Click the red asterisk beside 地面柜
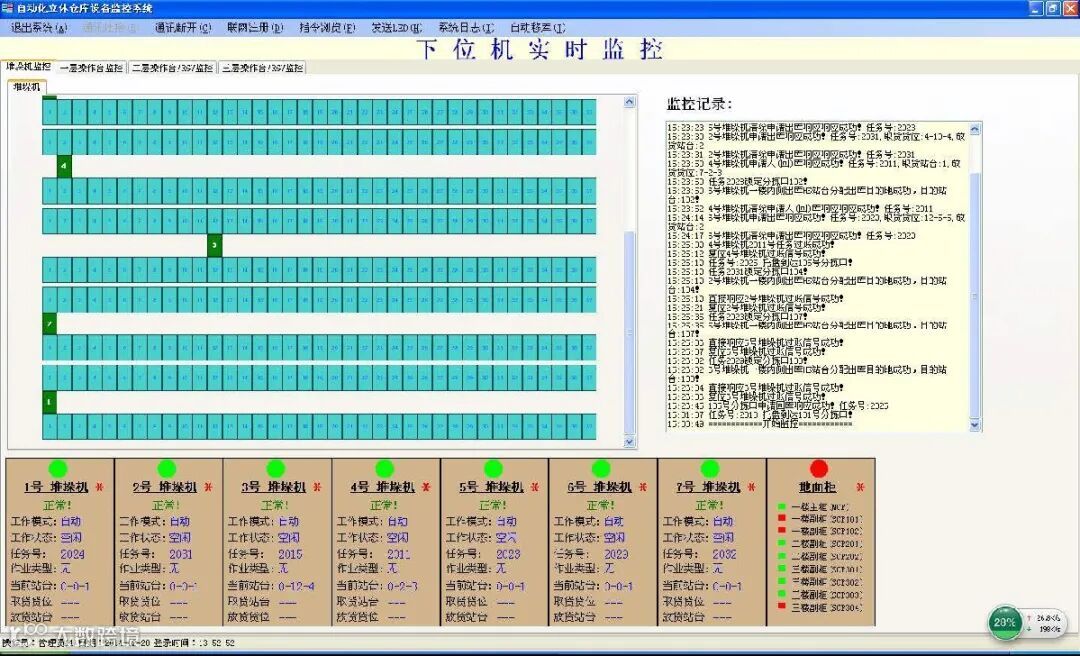This screenshot has height=656, width=1080. pos(860,487)
